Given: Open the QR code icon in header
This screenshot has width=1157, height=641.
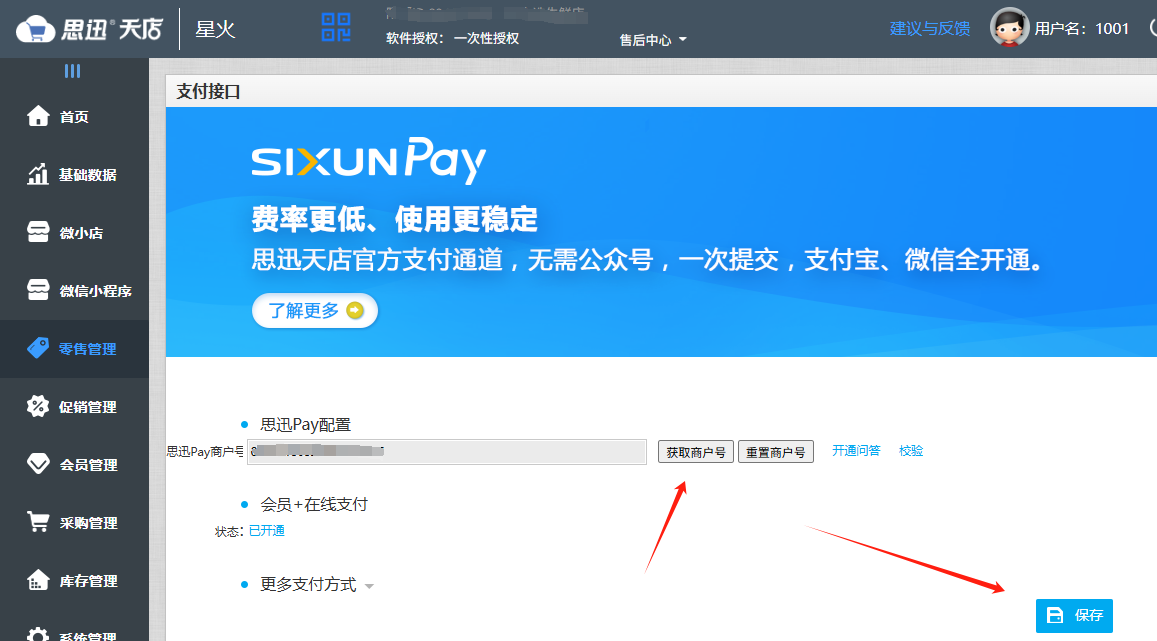Looking at the screenshot, I should pyautogui.click(x=336, y=27).
